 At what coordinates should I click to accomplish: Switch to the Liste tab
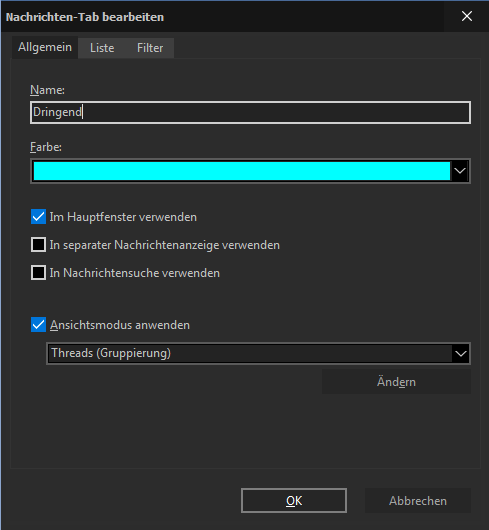pos(102,48)
